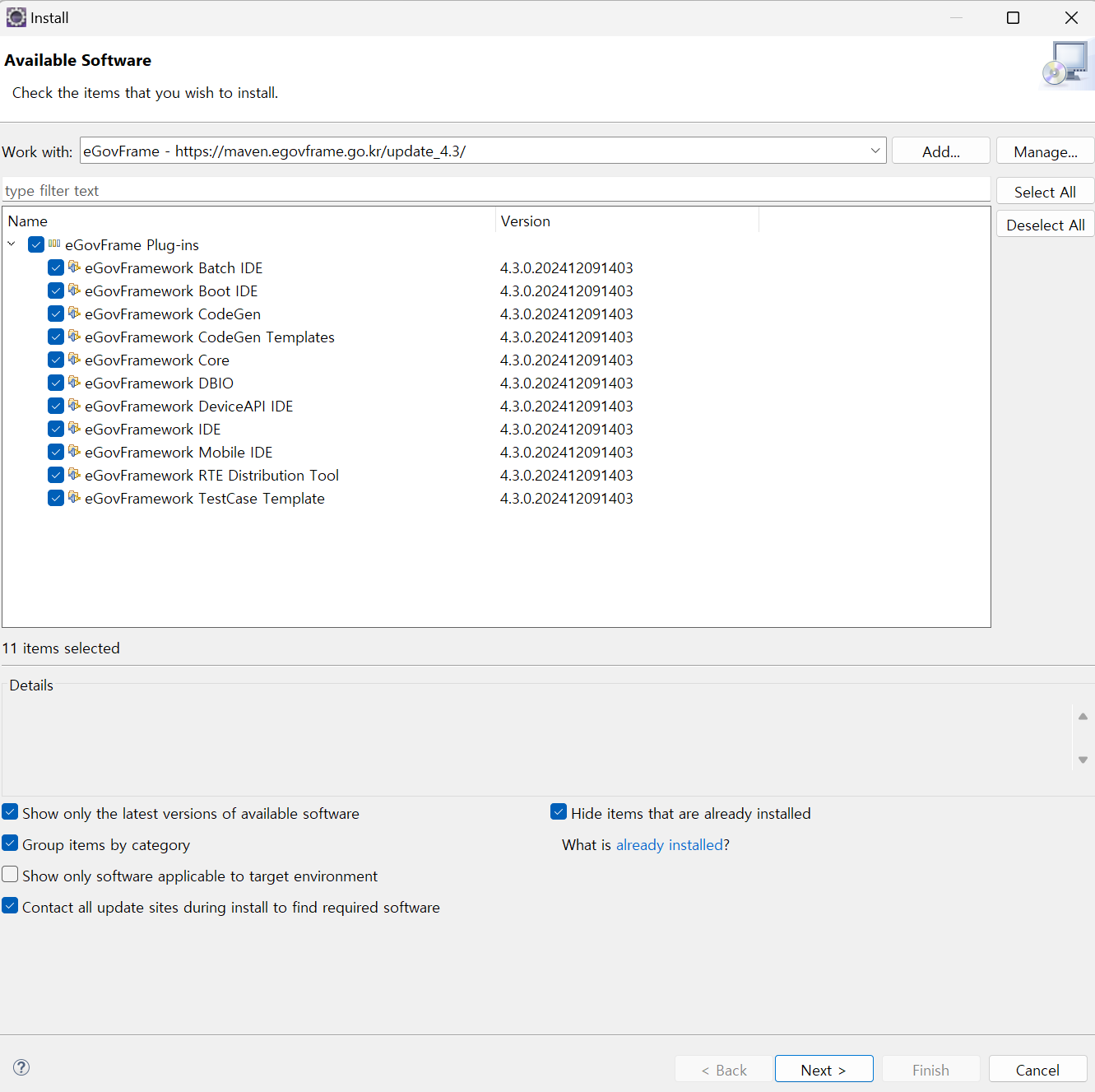Viewport: 1095px width, 1092px height.
Task: Uncheck the eGovFramework Boot IDE checkbox
Action: pyautogui.click(x=56, y=291)
